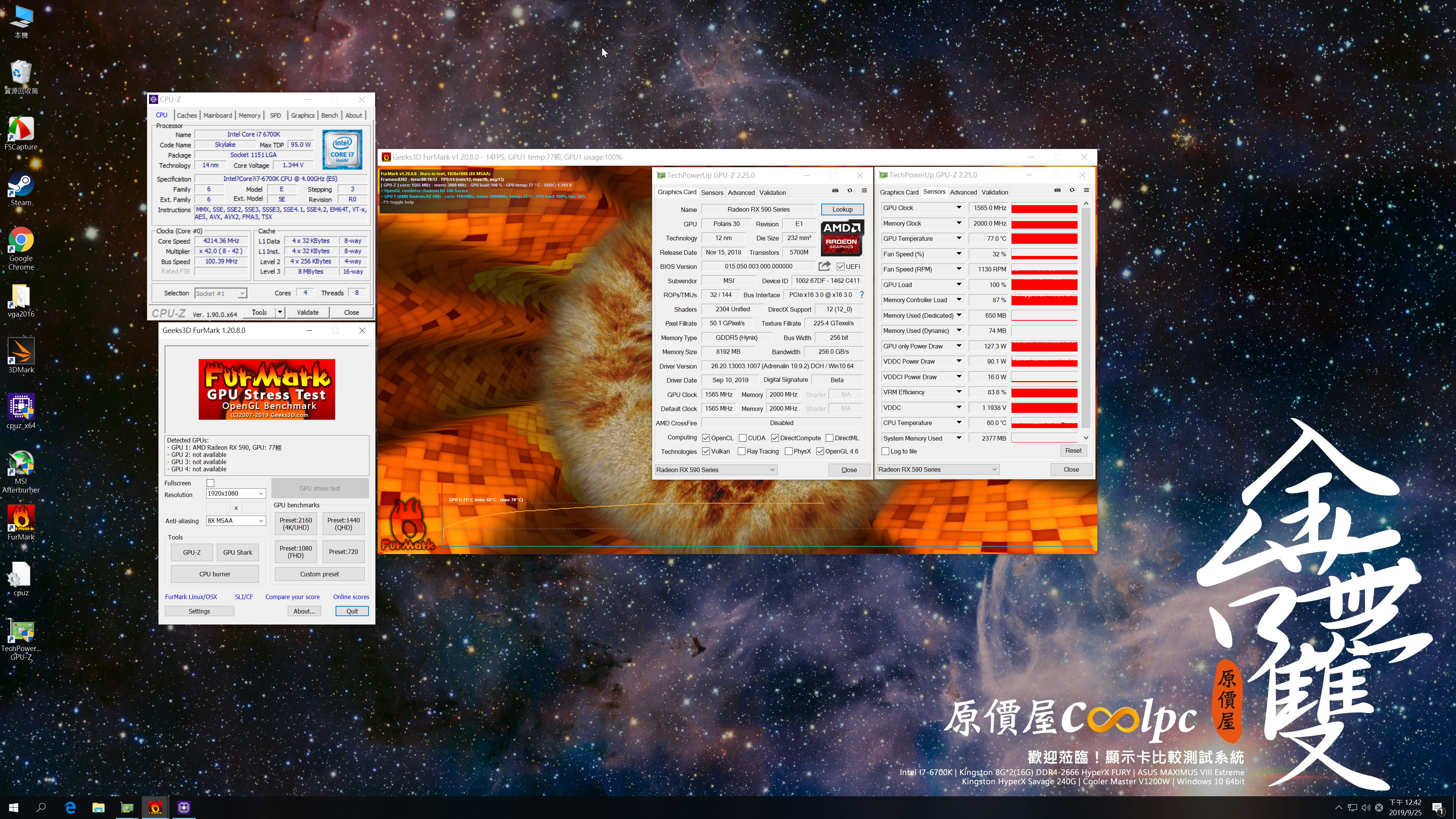Screen dimensions: 1456x819
Task: Launch Edge browser from taskbar
Action: tap(70, 808)
